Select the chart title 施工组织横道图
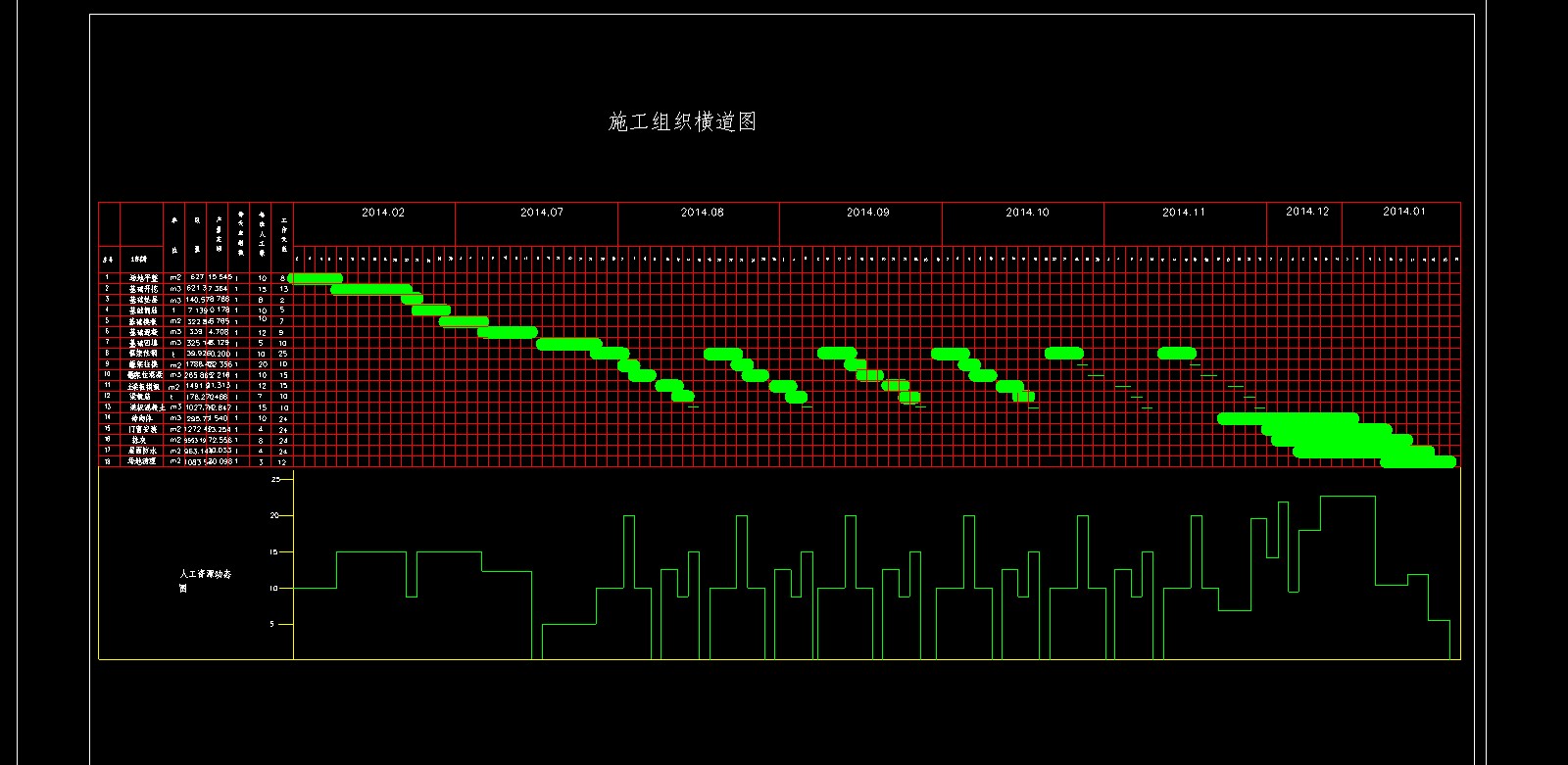The image size is (1568, 765). 682,122
